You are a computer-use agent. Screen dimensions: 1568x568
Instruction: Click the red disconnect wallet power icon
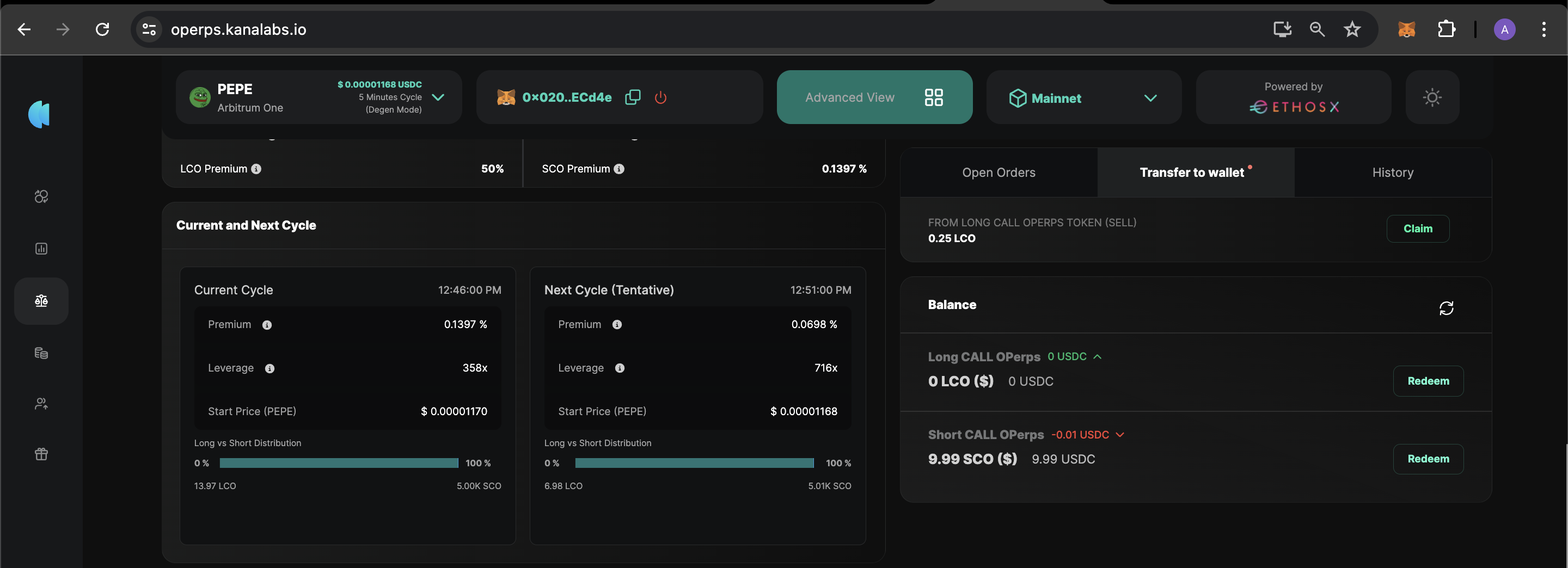[x=660, y=97]
